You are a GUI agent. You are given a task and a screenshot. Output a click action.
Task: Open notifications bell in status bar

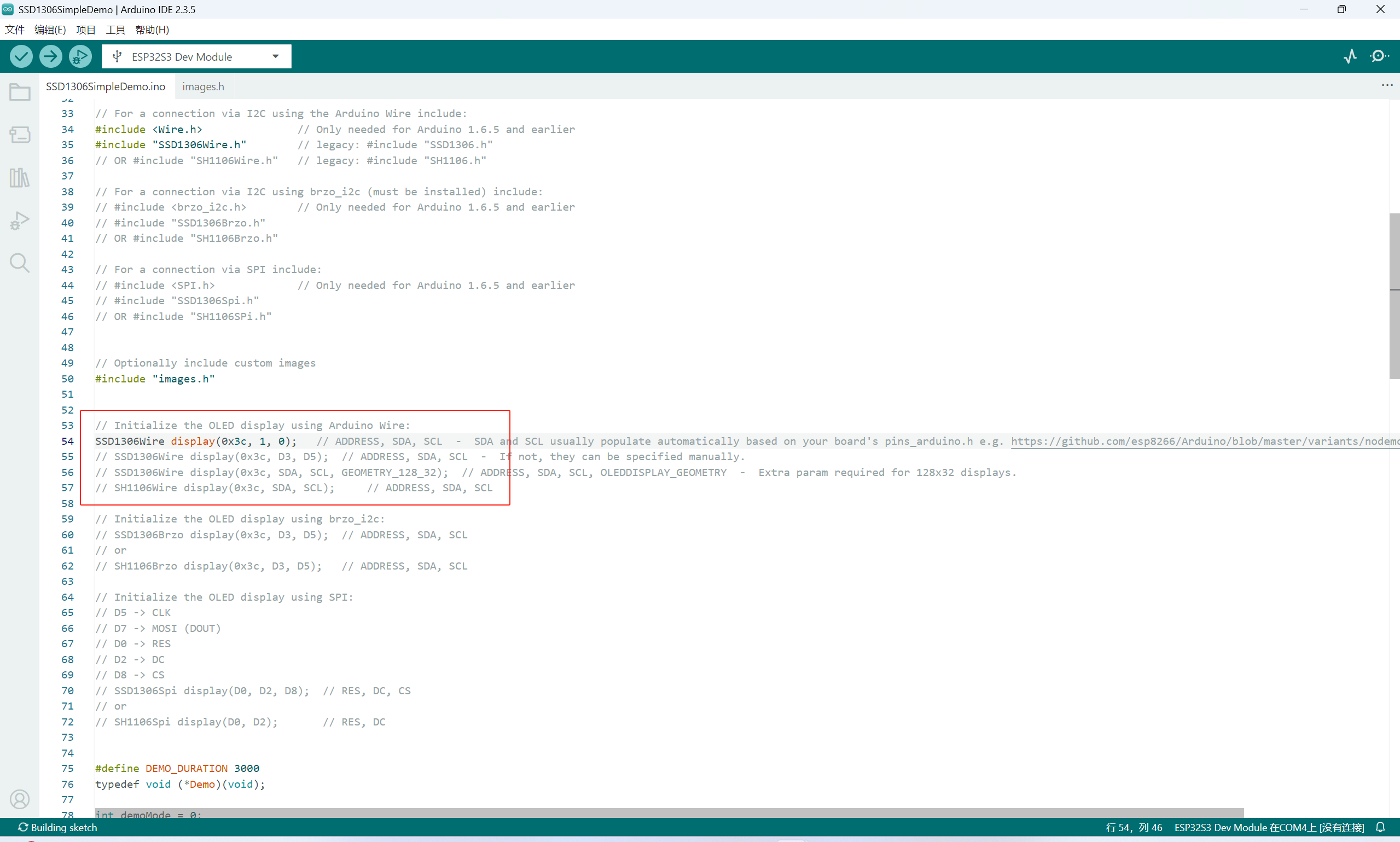pos(1381,827)
